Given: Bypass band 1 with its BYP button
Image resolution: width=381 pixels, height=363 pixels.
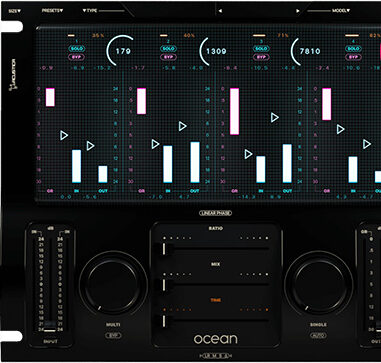Looking at the screenshot, I should [x=77, y=57].
